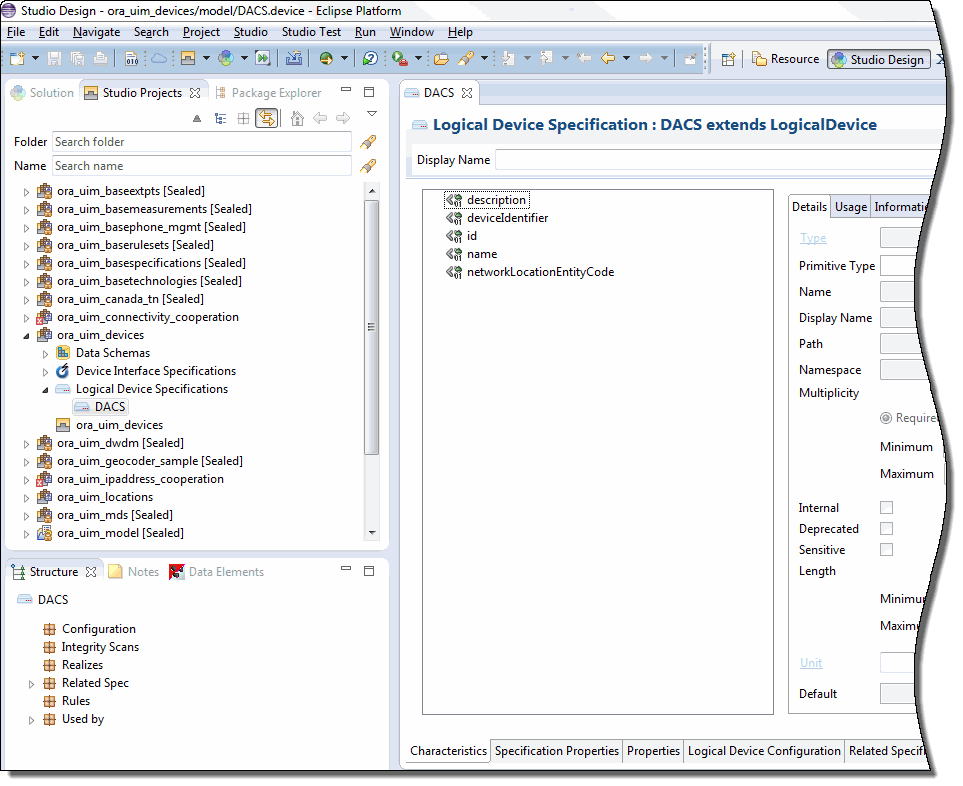Click the flashlight Search toolbar icon
The width and height of the screenshot is (963, 786).
466,58
